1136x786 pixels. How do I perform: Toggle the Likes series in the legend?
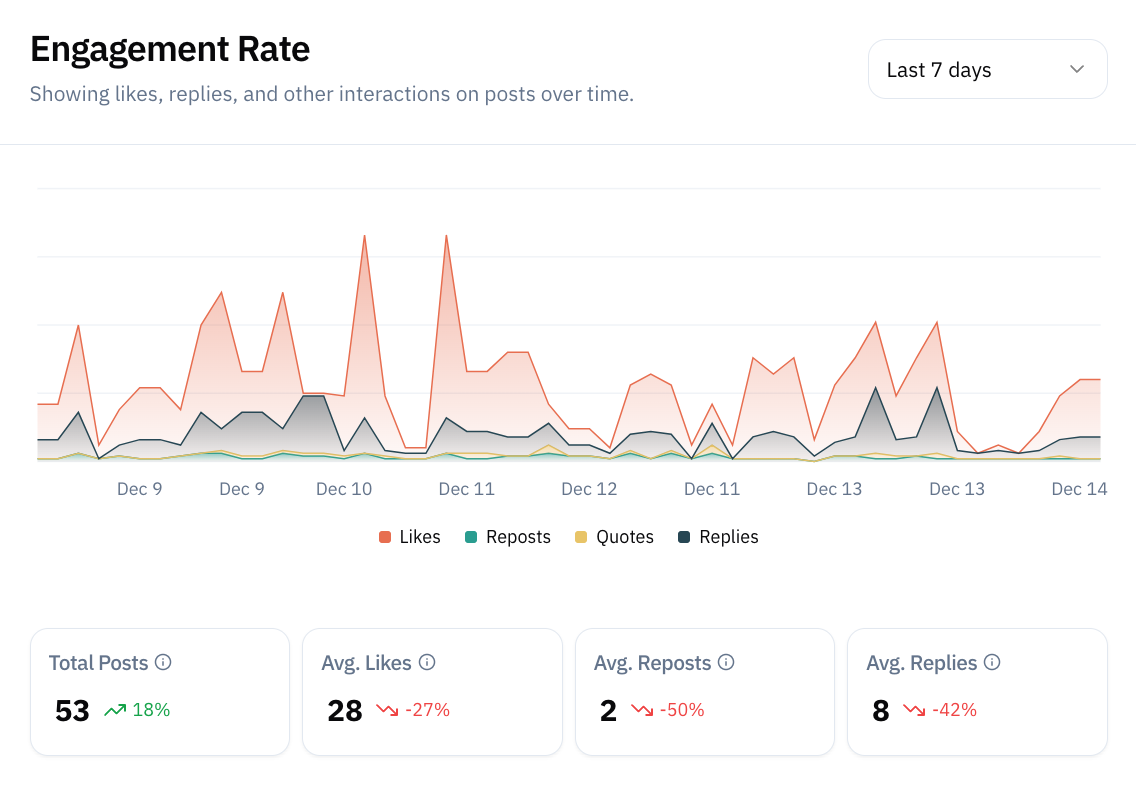(408, 537)
